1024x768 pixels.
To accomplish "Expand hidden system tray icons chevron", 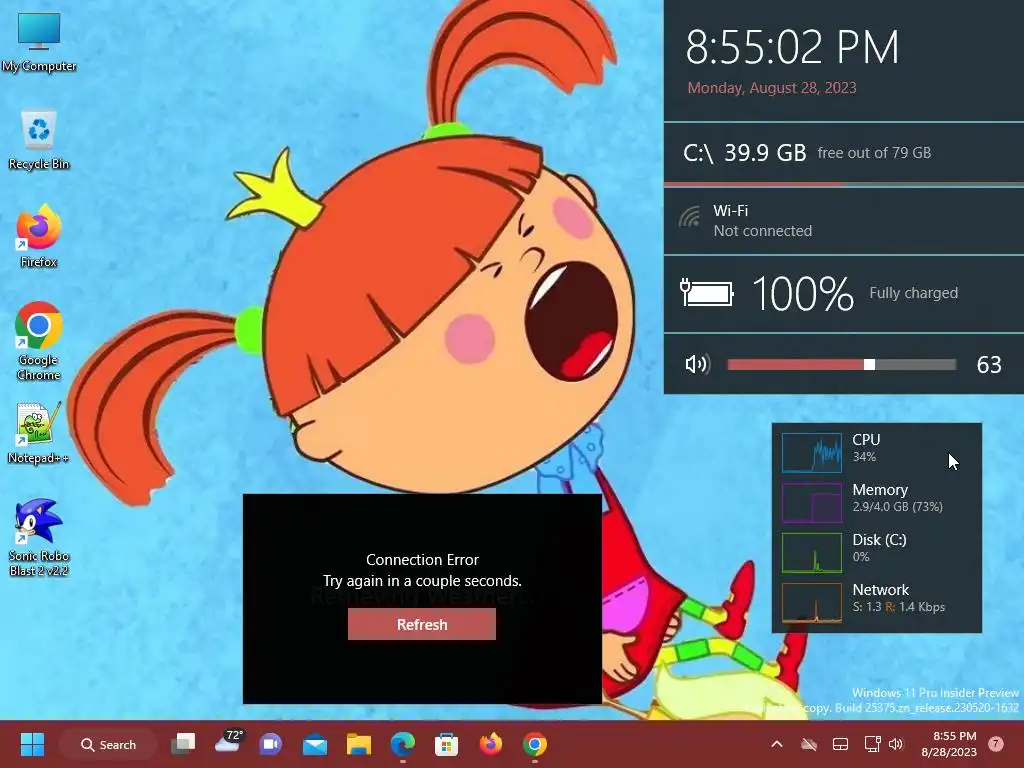I will coord(776,744).
